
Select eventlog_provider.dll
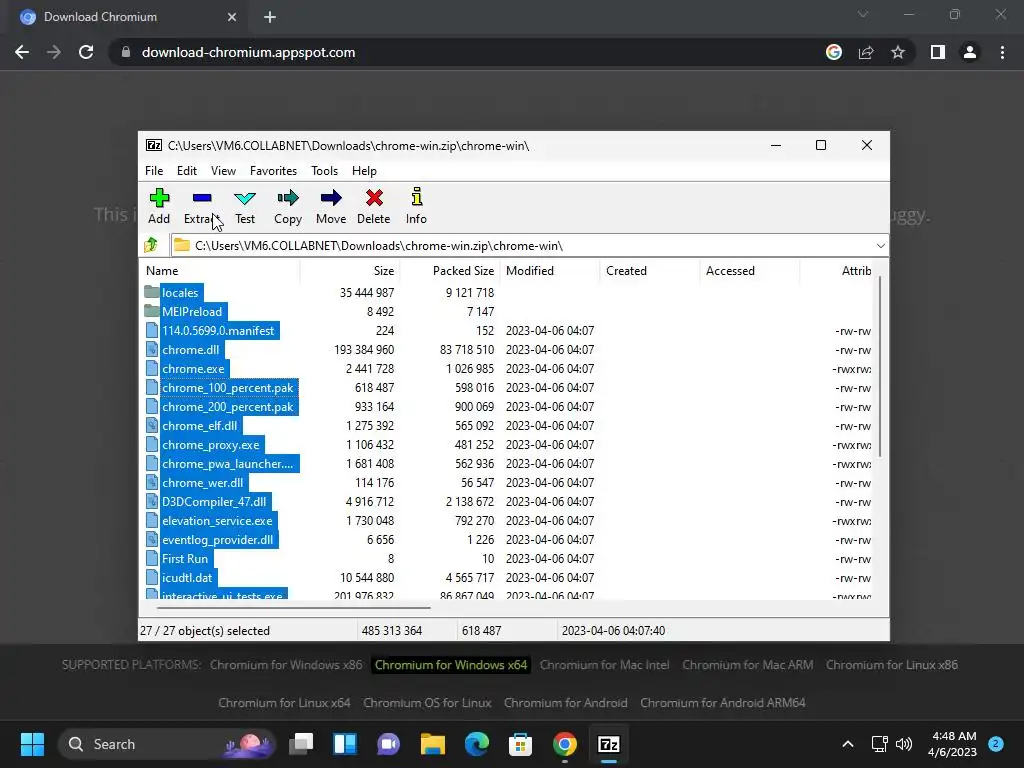pyautogui.click(x=217, y=539)
